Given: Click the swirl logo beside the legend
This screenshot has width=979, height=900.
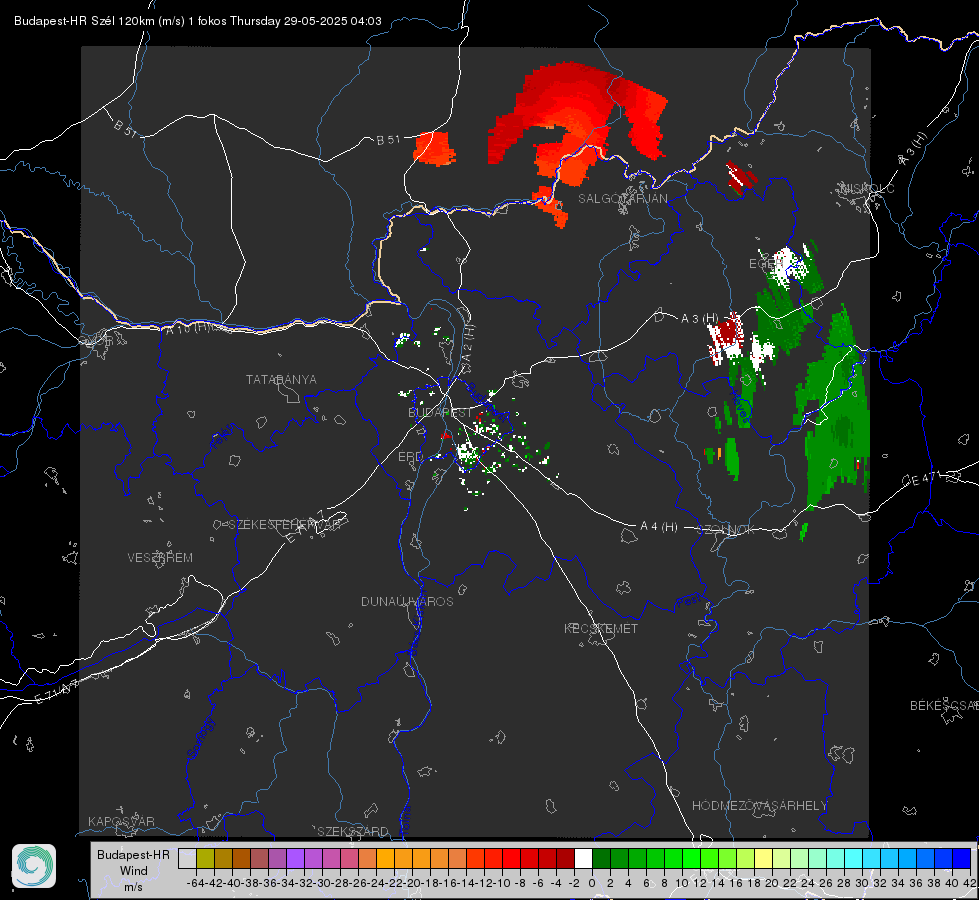Looking at the screenshot, I should pyautogui.click(x=34, y=866).
